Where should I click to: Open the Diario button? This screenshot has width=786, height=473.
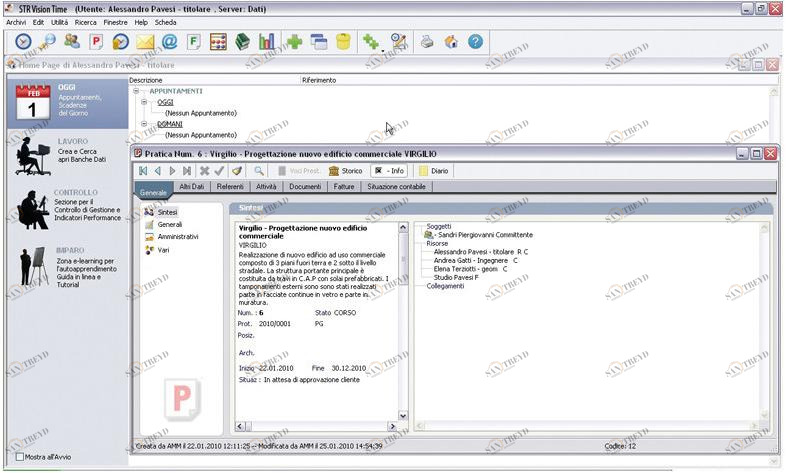[x=434, y=171]
